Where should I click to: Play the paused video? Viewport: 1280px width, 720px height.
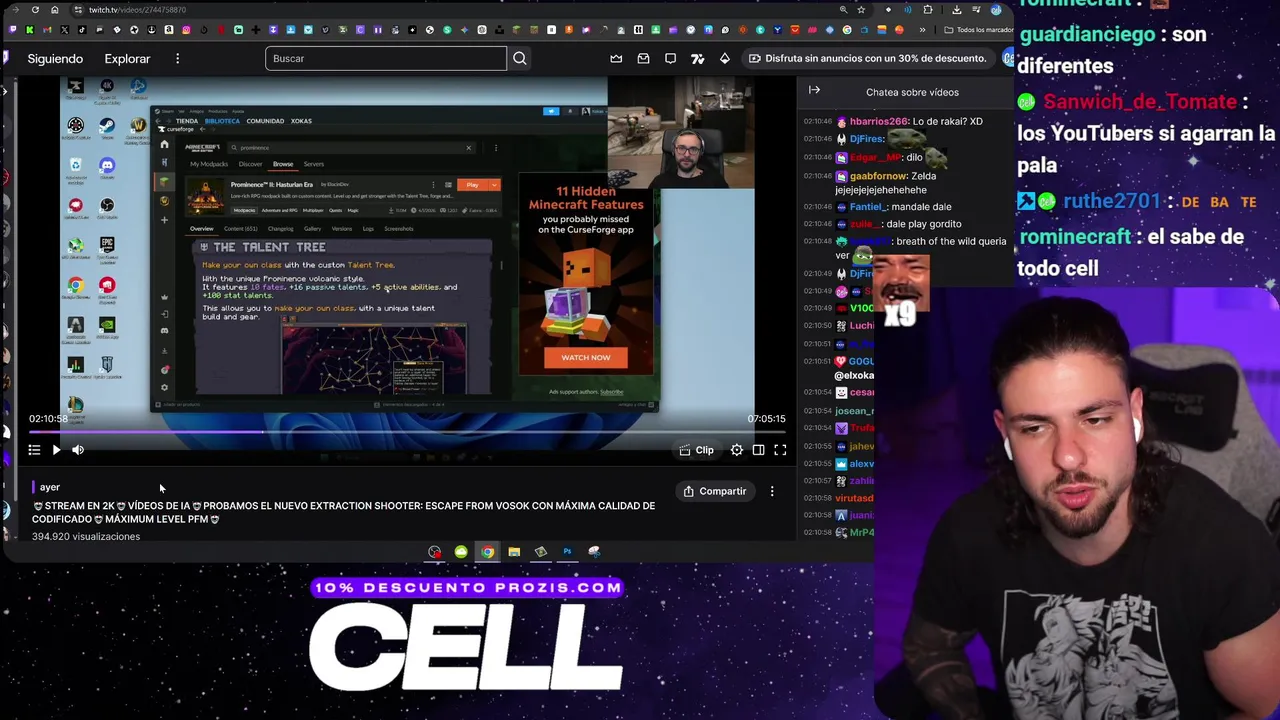(56, 450)
